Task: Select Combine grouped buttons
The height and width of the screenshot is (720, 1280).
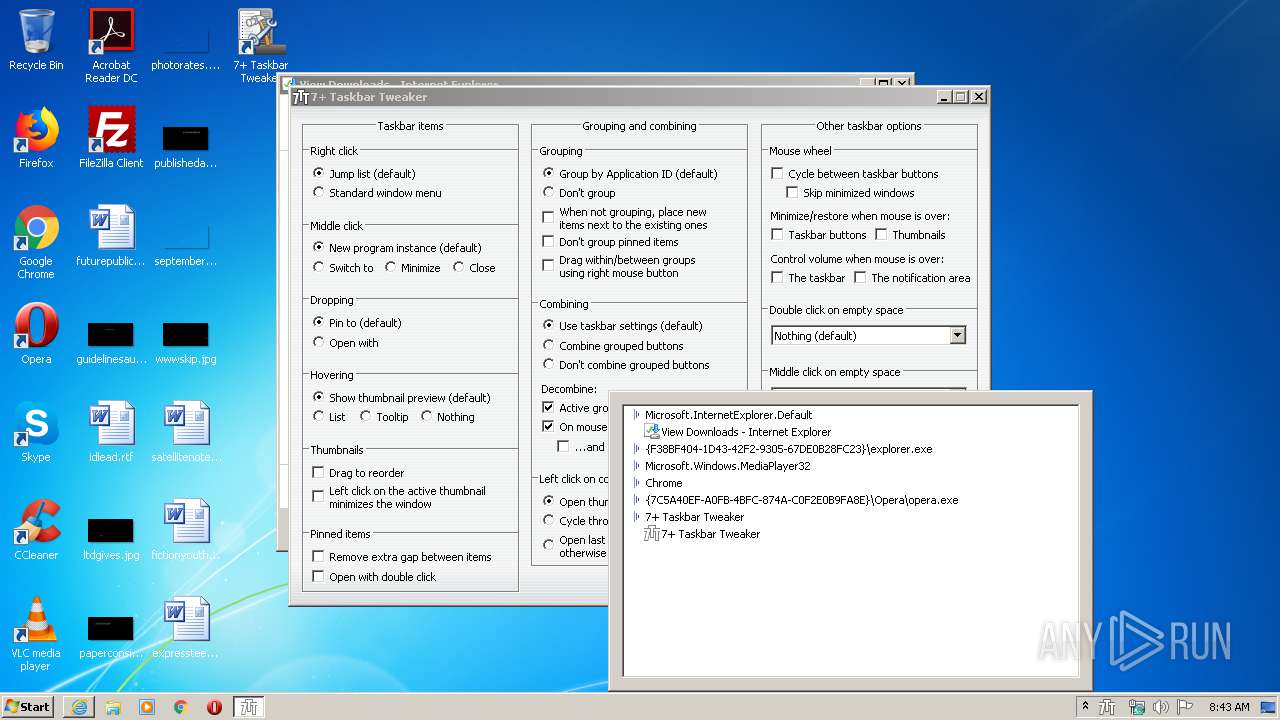Action: (613, 345)
